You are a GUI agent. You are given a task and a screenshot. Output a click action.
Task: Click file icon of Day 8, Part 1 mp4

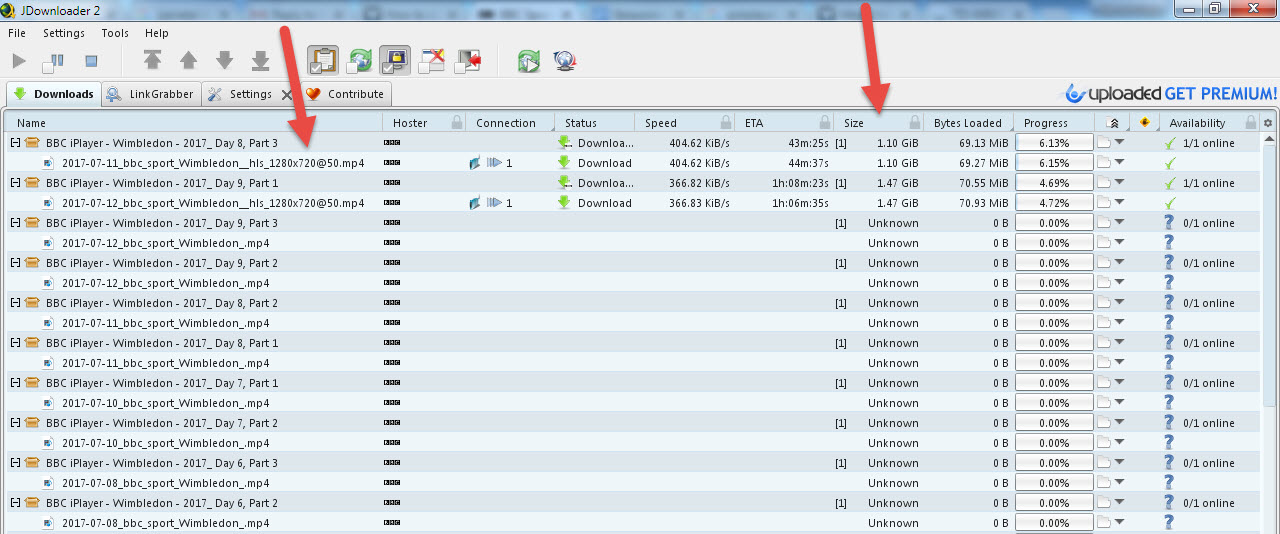[x=47, y=363]
